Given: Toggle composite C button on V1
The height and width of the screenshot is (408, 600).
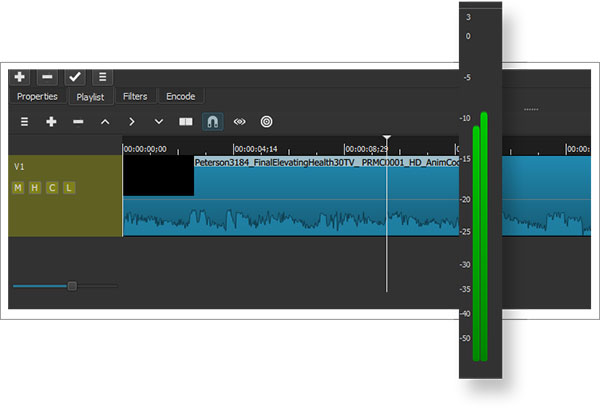Looking at the screenshot, I should click(52, 188).
